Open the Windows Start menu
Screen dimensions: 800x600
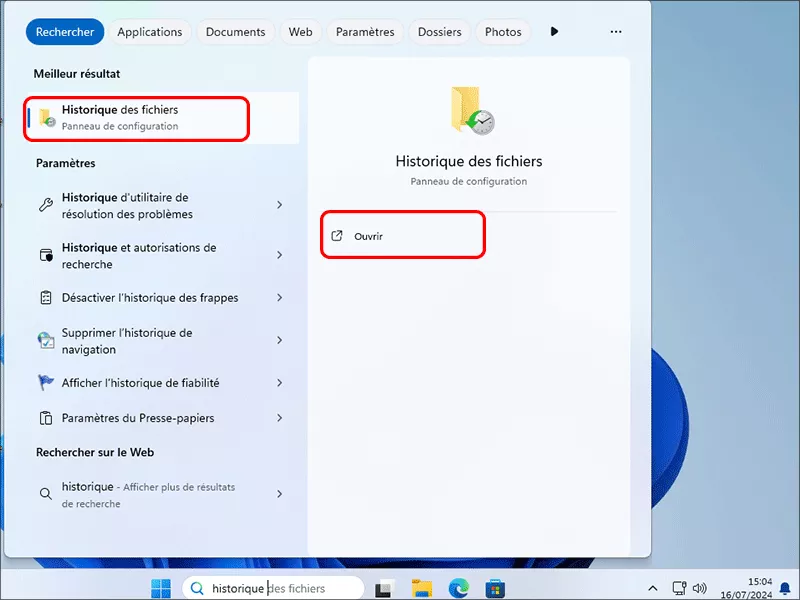[x=160, y=589]
